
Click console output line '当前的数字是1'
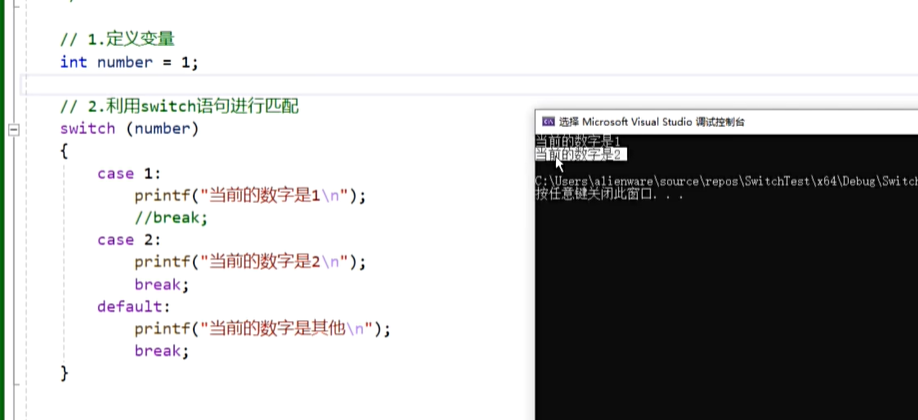(x=577, y=142)
